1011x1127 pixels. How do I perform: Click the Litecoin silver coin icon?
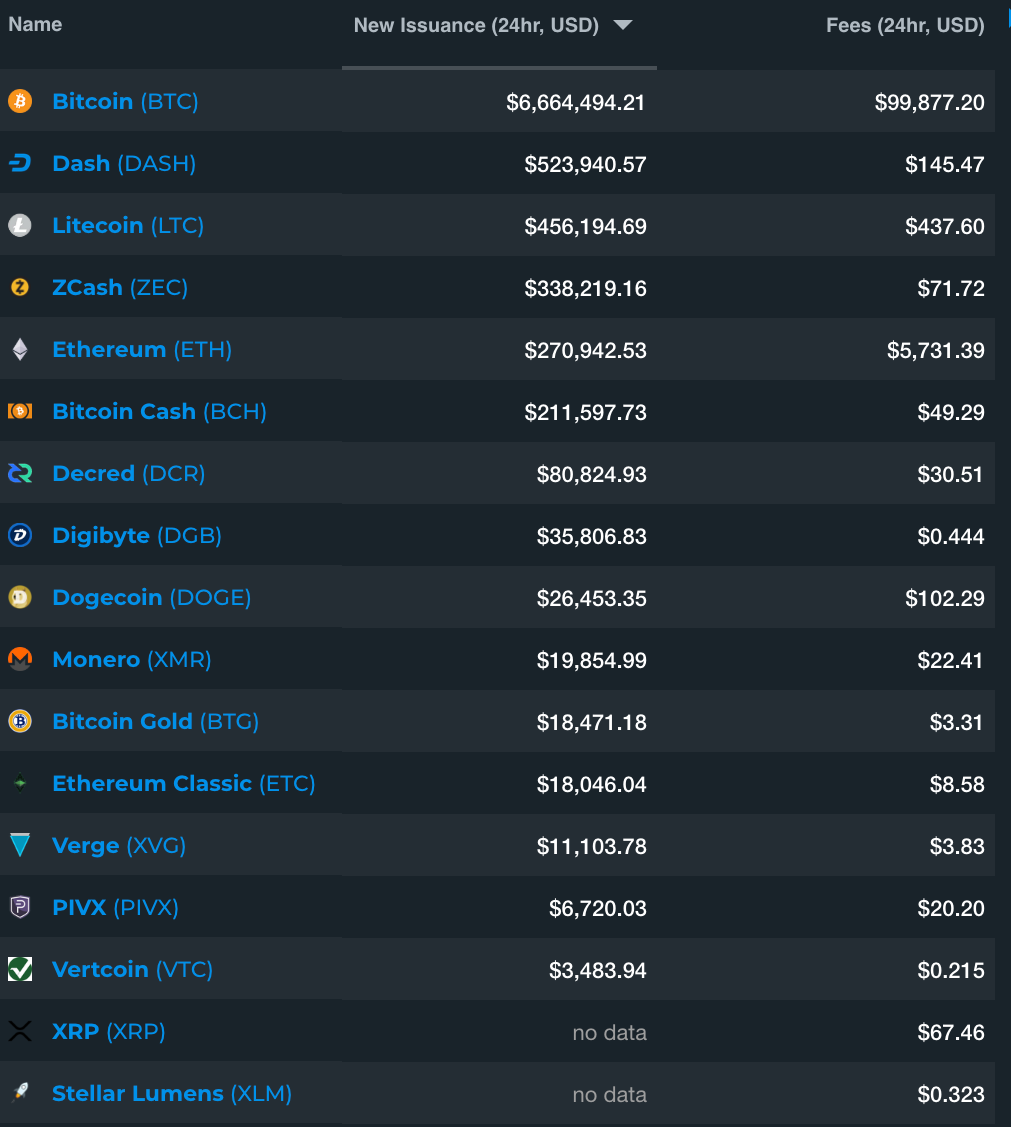tap(20, 226)
